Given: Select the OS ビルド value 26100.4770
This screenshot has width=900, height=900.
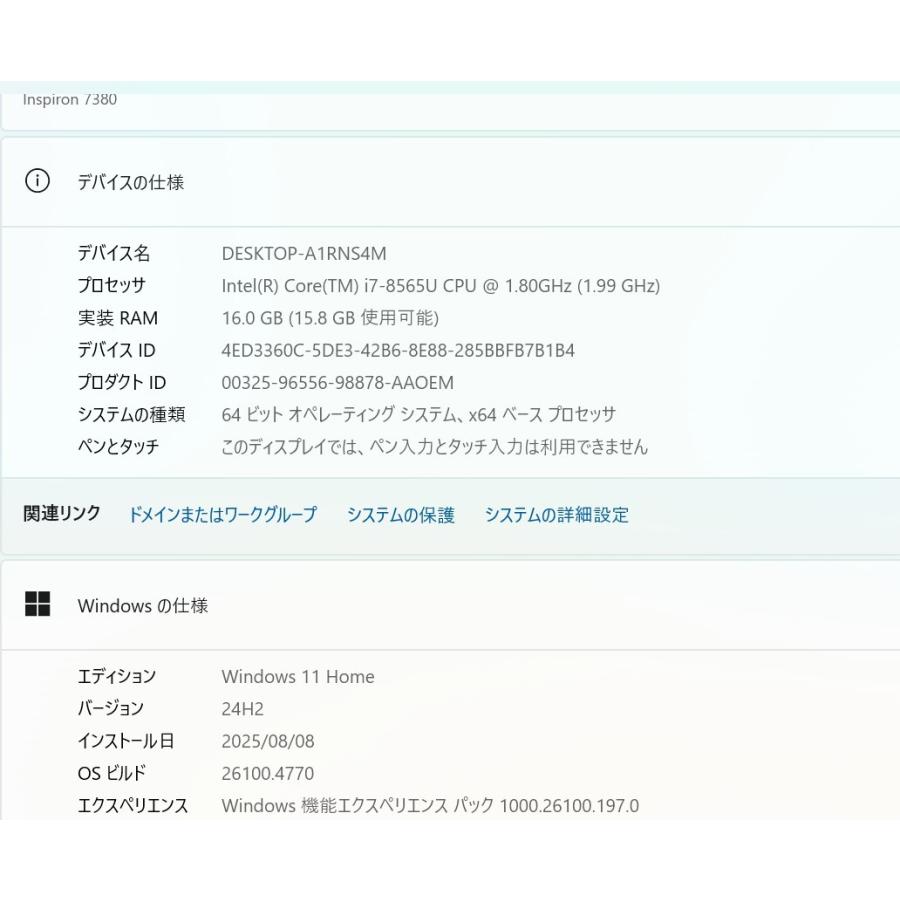Looking at the screenshot, I should click(270, 773).
